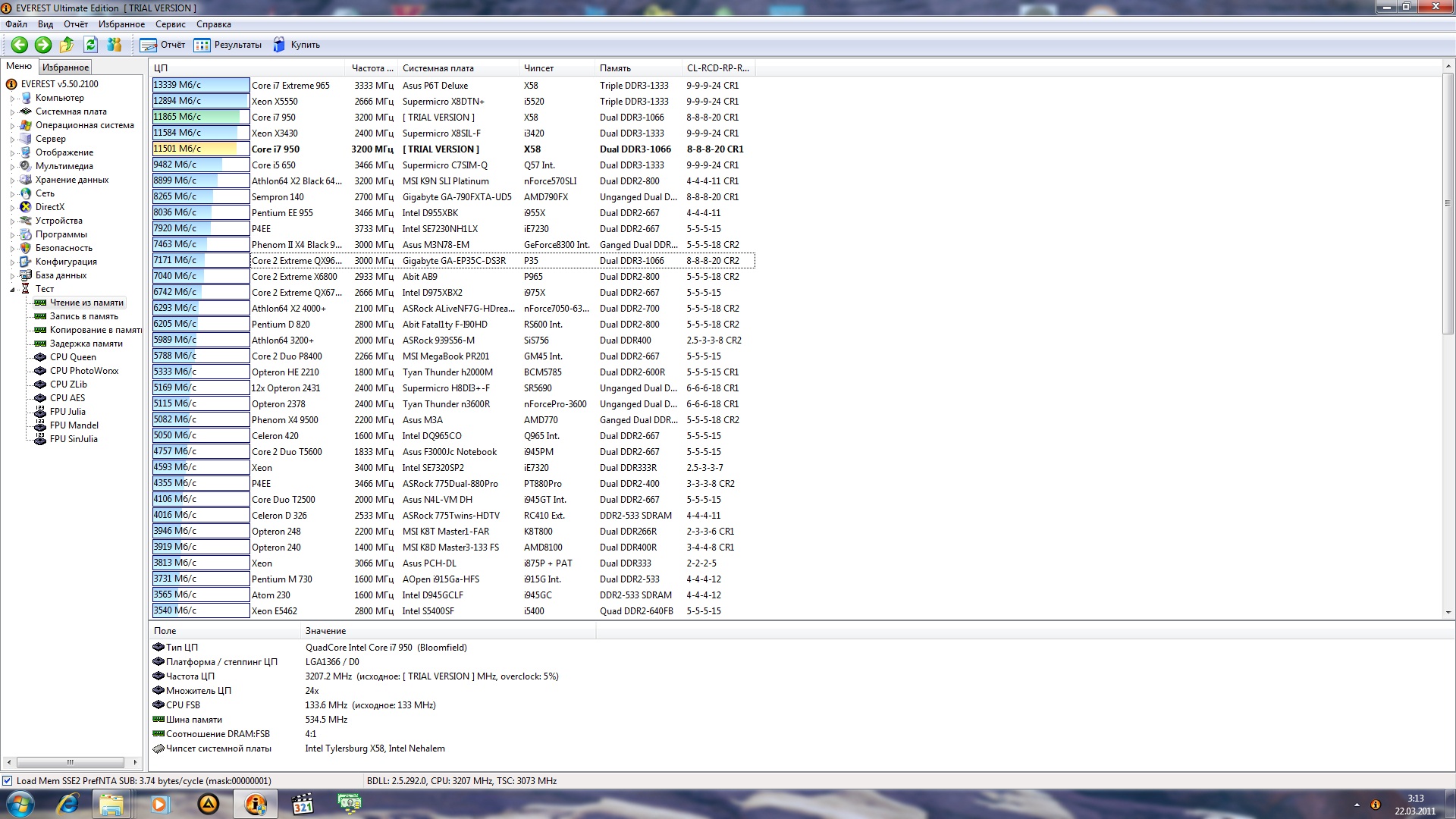Click the green Forward arrow toolbar icon
The width and height of the screenshot is (1456, 819).
(x=43, y=45)
